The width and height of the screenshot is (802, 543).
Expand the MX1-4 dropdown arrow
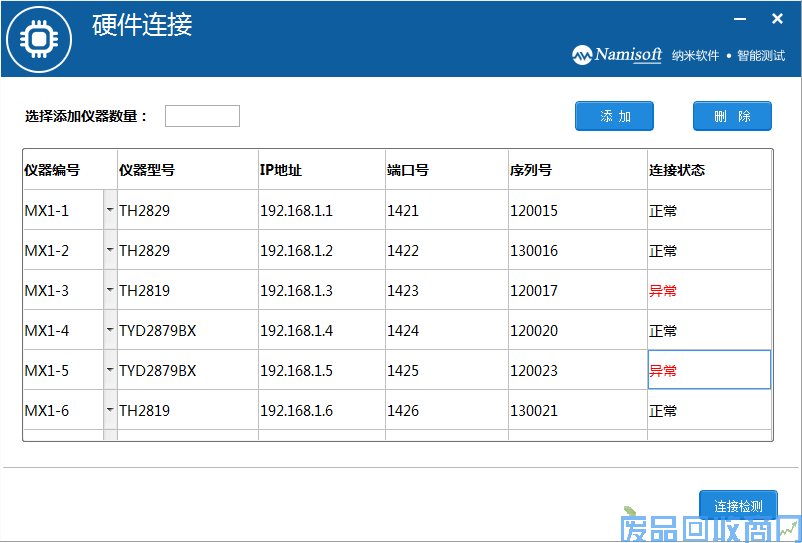[x=110, y=330]
